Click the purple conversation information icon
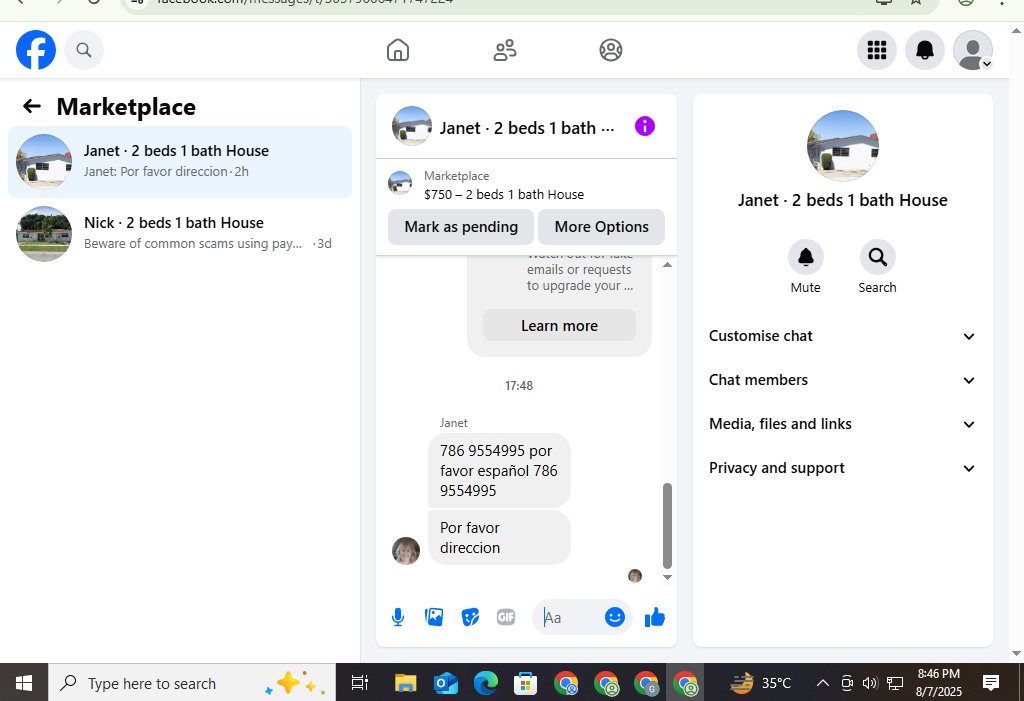This screenshot has height=701, width=1024. click(x=645, y=126)
